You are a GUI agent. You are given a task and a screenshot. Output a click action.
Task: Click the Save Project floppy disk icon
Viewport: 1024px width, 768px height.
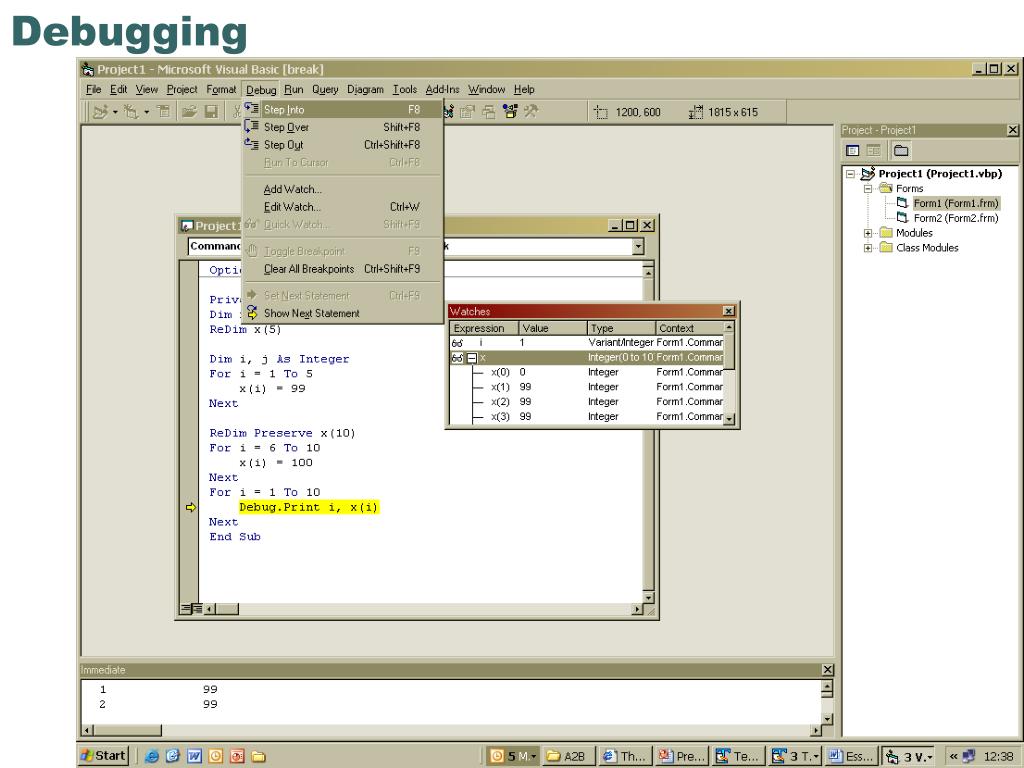pyautogui.click(x=211, y=112)
